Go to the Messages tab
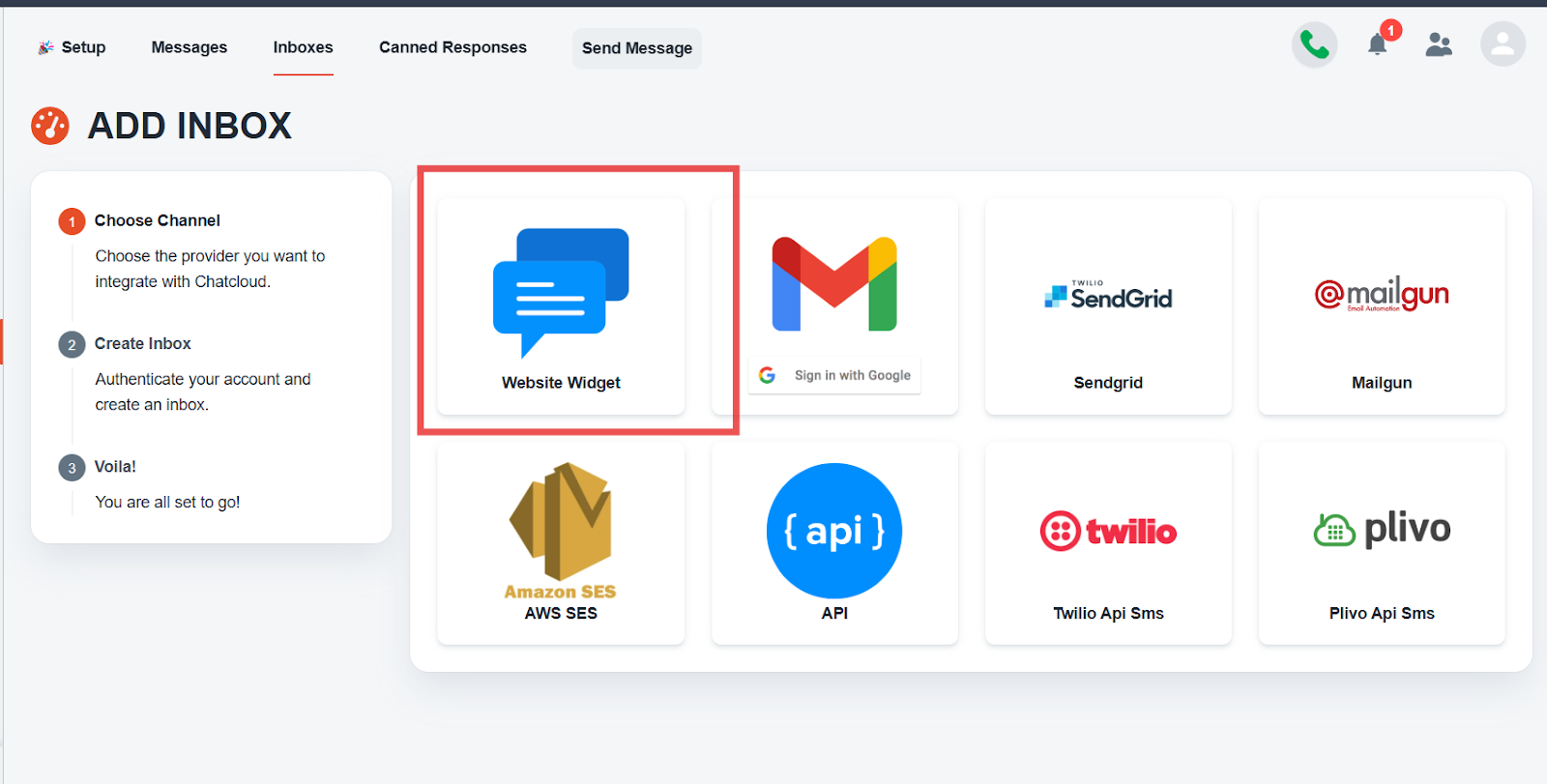 click(190, 47)
